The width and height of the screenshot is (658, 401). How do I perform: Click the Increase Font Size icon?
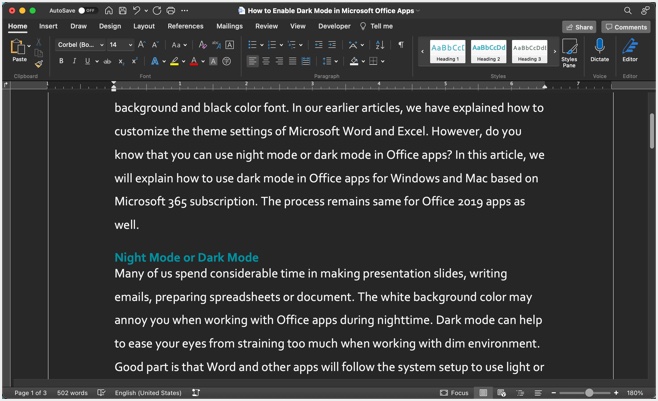[142, 44]
